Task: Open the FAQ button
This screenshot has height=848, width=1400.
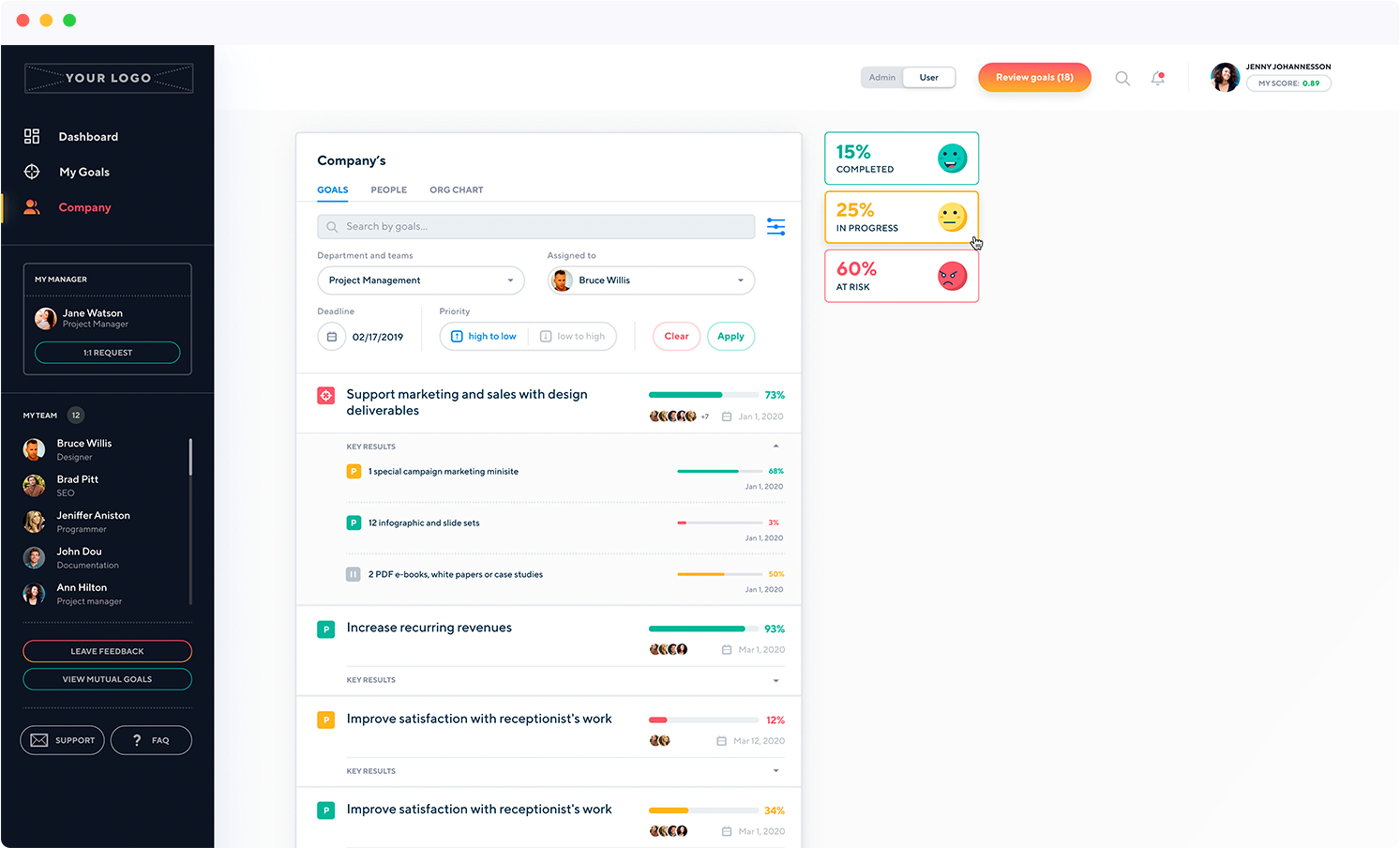Action: pos(151,740)
